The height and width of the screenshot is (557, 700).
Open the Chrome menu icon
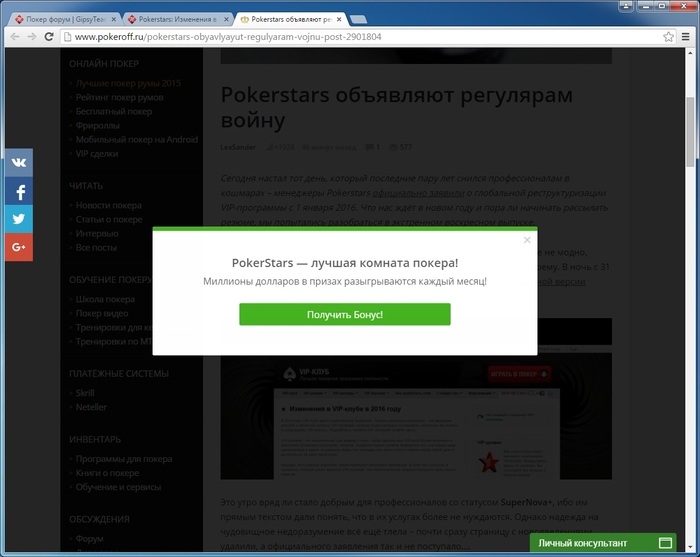click(x=686, y=37)
